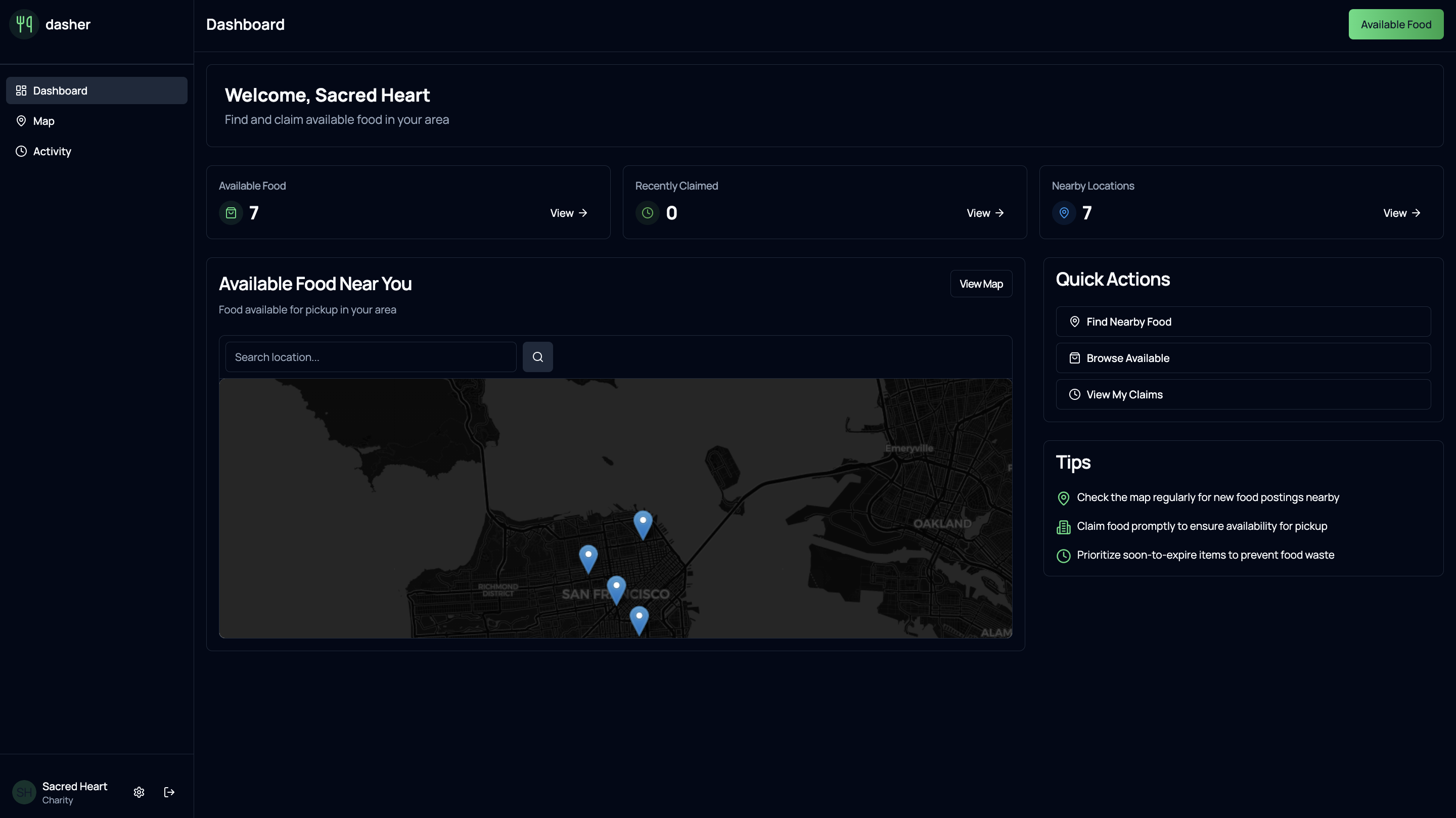Click View link in Recently Claimed card
This screenshot has width=1456, height=818.
point(985,213)
